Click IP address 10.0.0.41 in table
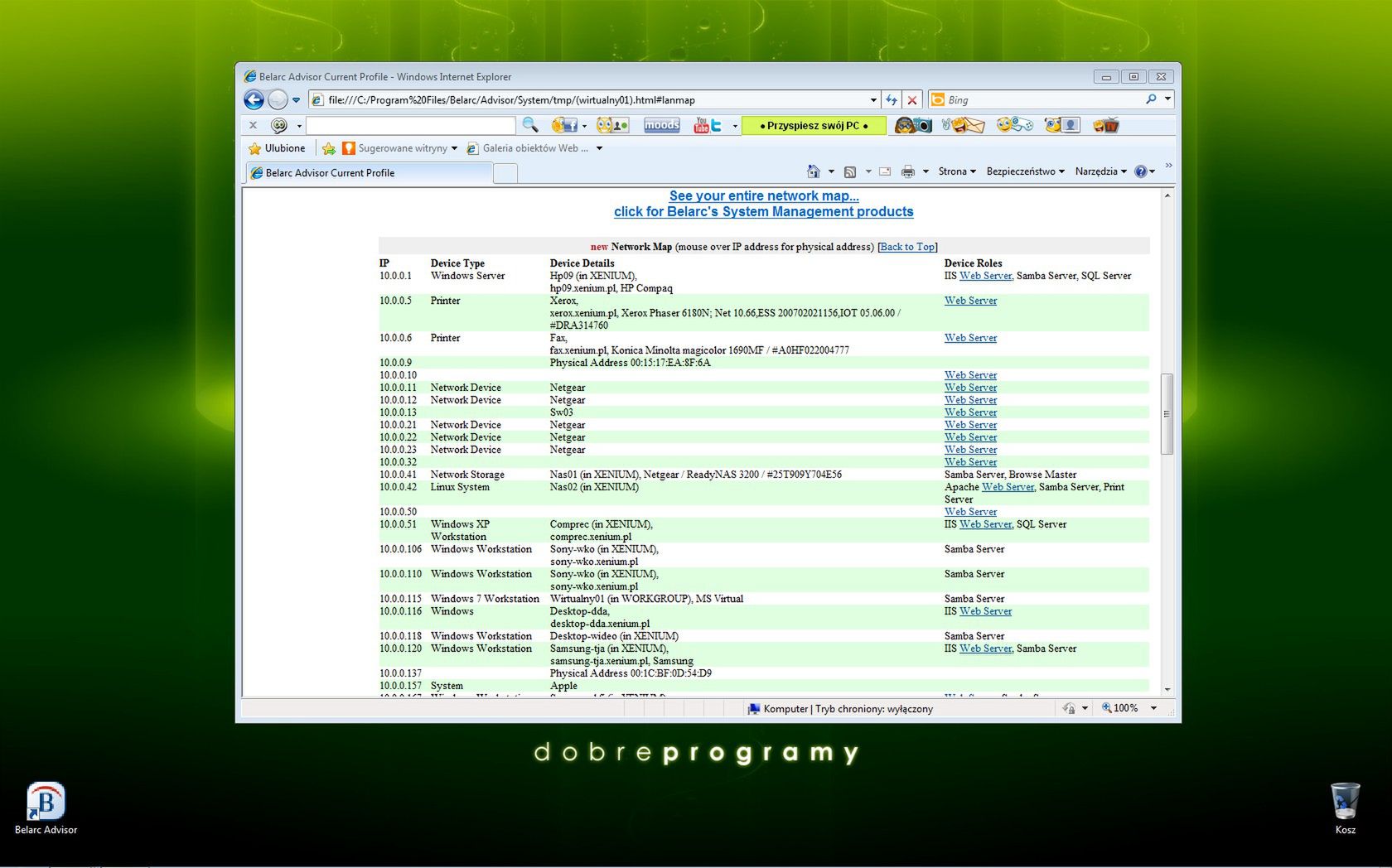1392x868 pixels. click(398, 475)
